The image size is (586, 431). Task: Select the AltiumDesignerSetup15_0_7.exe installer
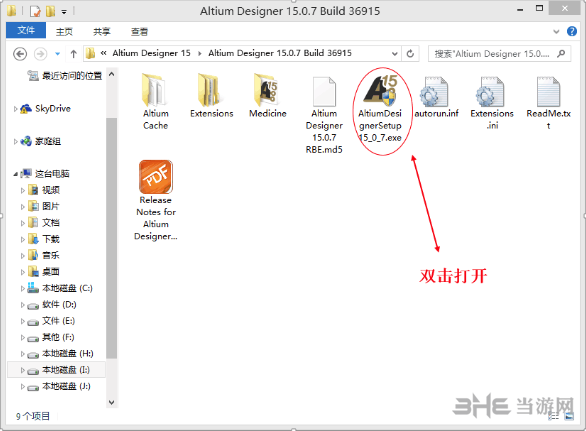tap(380, 109)
